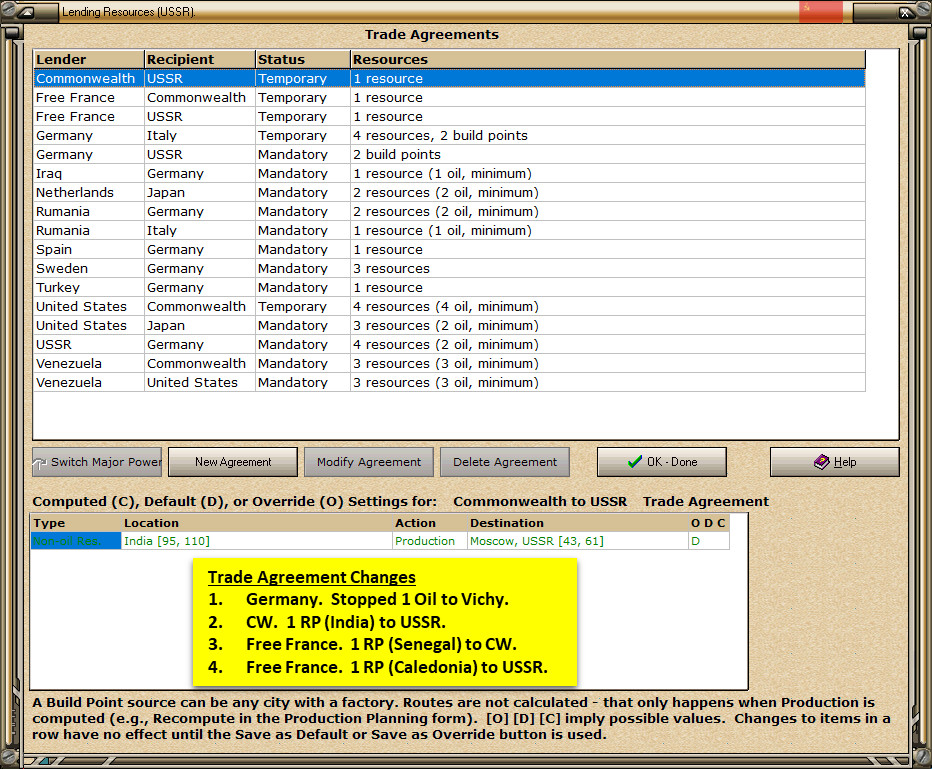The width and height of the screenshot is (932, 769).
Task: Click '4 resources, 2 build points' cell
Action: tap(608, 135)
